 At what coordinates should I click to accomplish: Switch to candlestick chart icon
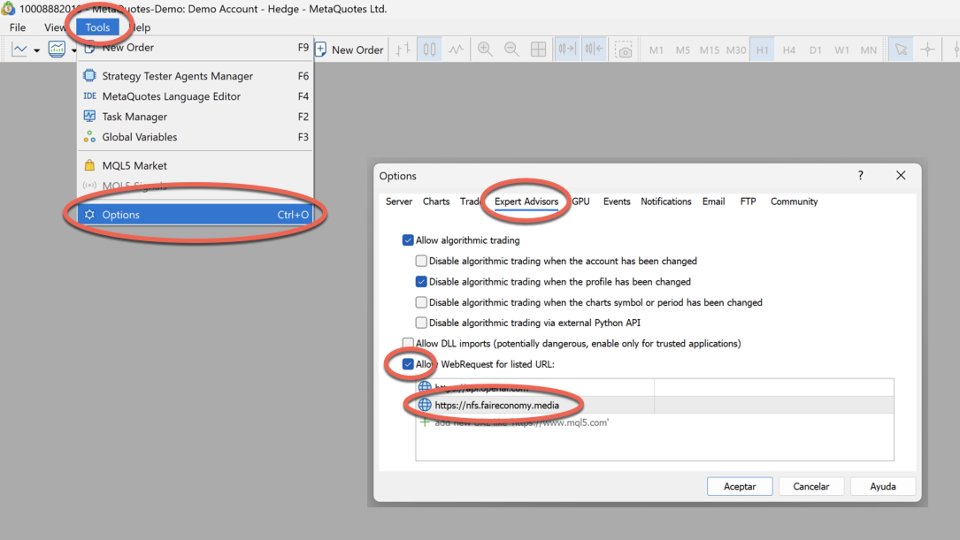[430, 50]
